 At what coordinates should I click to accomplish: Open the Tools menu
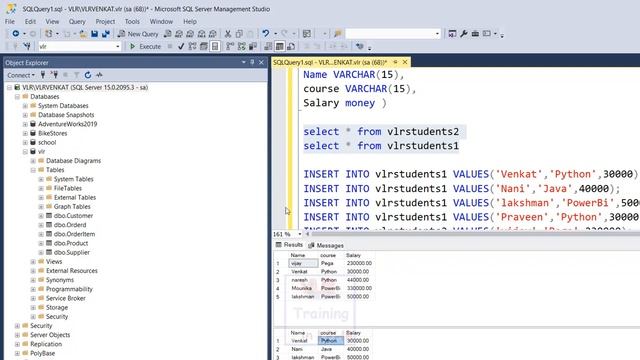click(x=132, y=21)
